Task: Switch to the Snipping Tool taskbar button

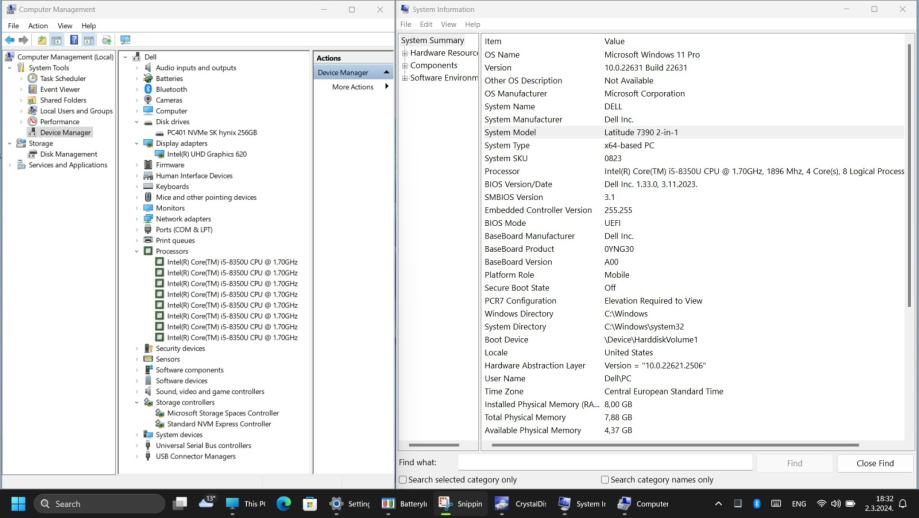Action: point(461,504)
